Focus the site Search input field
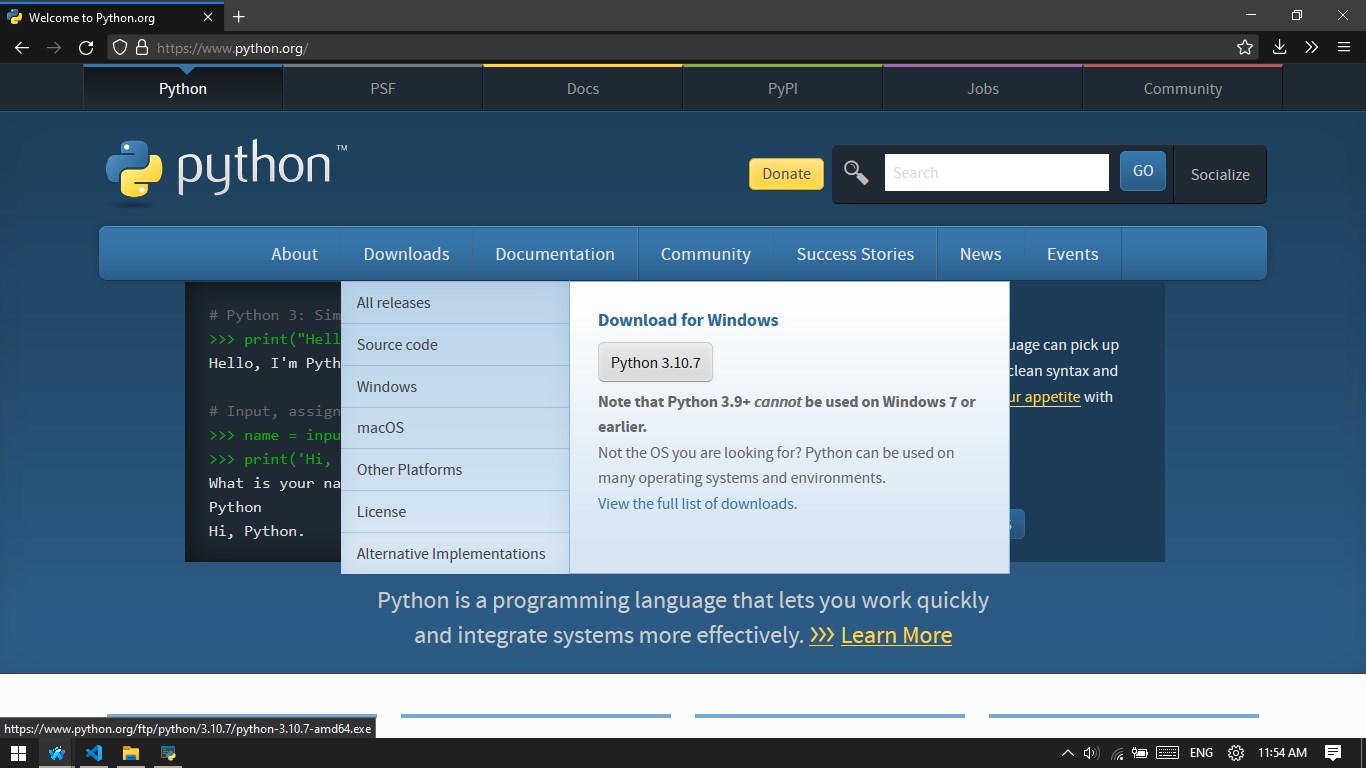This screenshot has width=1366, height=768. click(997, 172)
